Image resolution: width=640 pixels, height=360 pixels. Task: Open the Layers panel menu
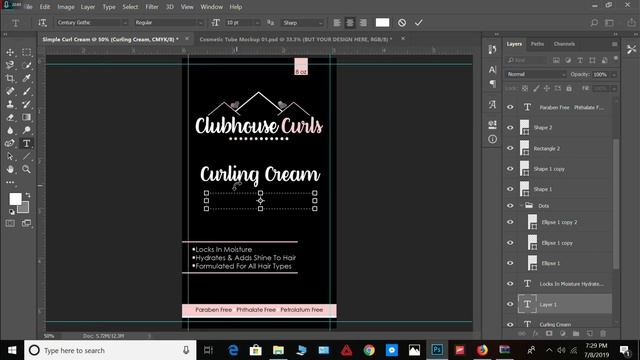click(x=614, y=44)
